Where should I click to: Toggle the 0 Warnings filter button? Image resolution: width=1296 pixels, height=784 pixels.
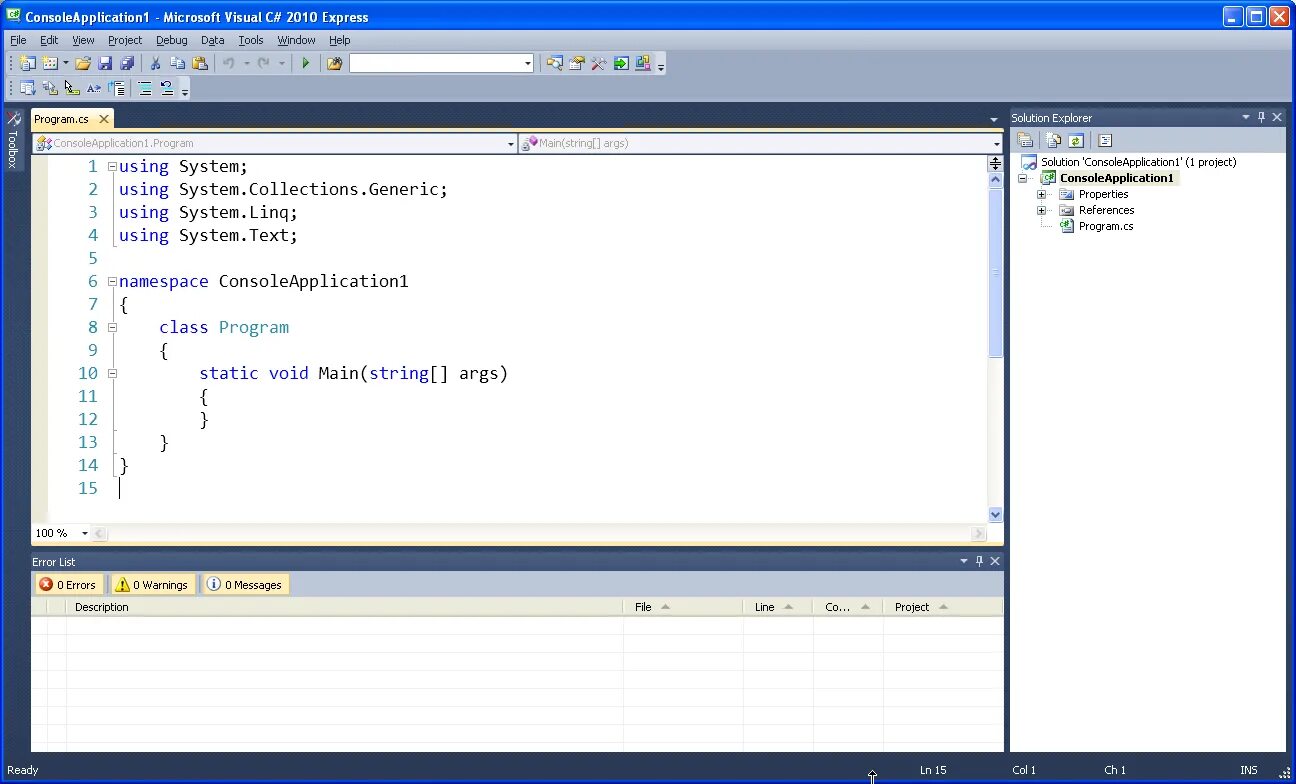pyautogui.click(x=152, y=585)
